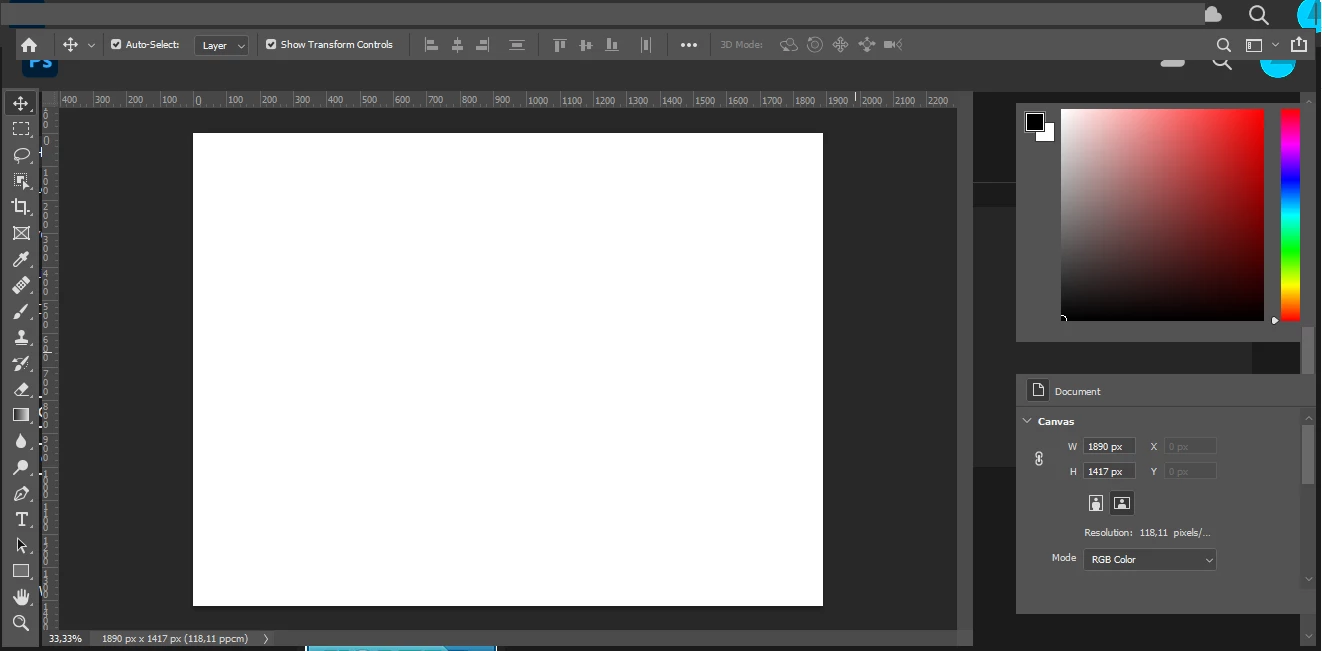Viewport: 1322px width, 651px height.
Task: Select the Path Selection tool
Action: [x=21, y=545]
